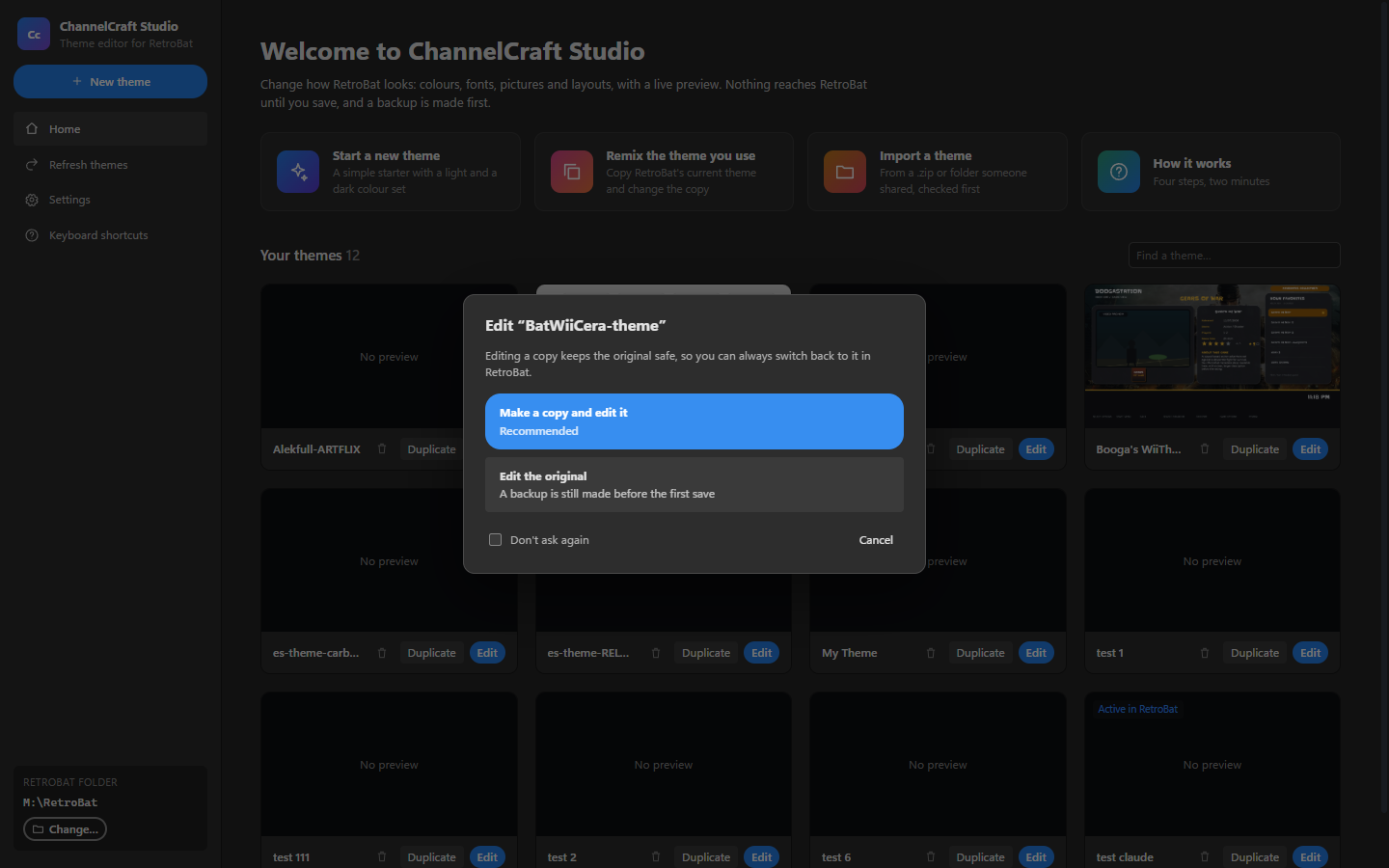Viewport: 1389px width, 868px height.
Task: Edit the test claude theme
Action: coord(1311,857)
